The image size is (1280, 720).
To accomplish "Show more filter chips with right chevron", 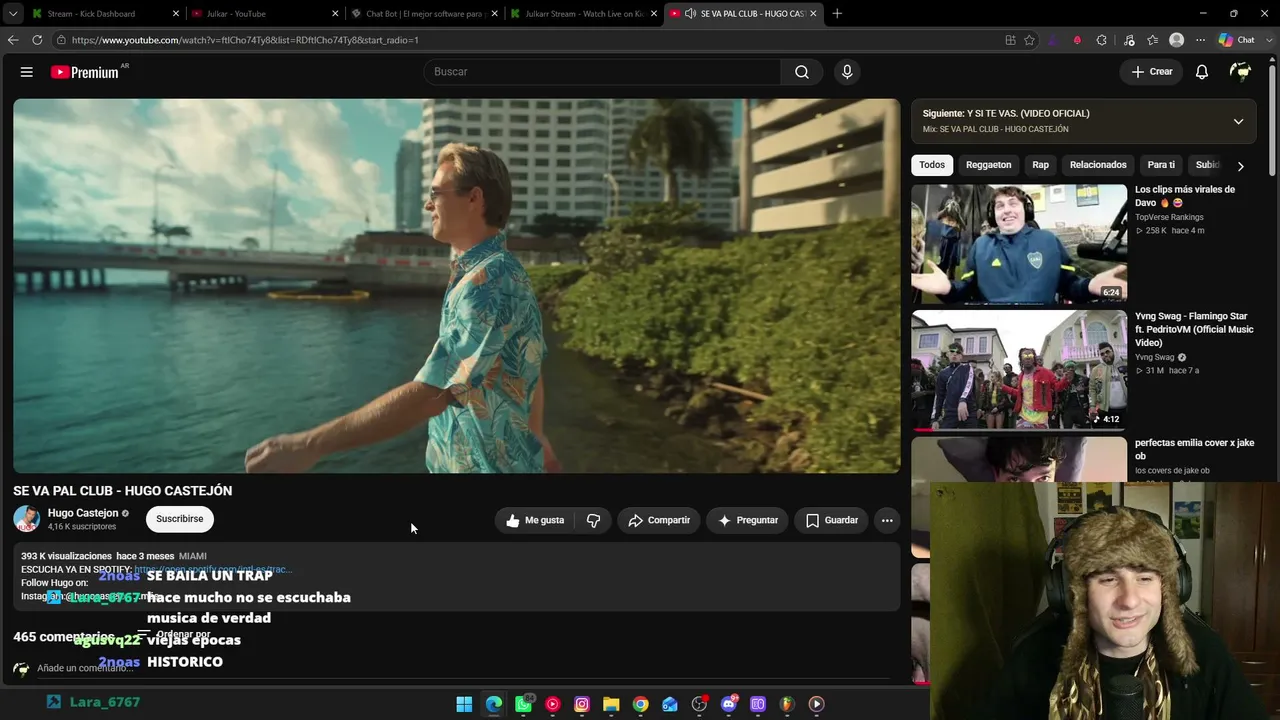I will (1240, 165).
